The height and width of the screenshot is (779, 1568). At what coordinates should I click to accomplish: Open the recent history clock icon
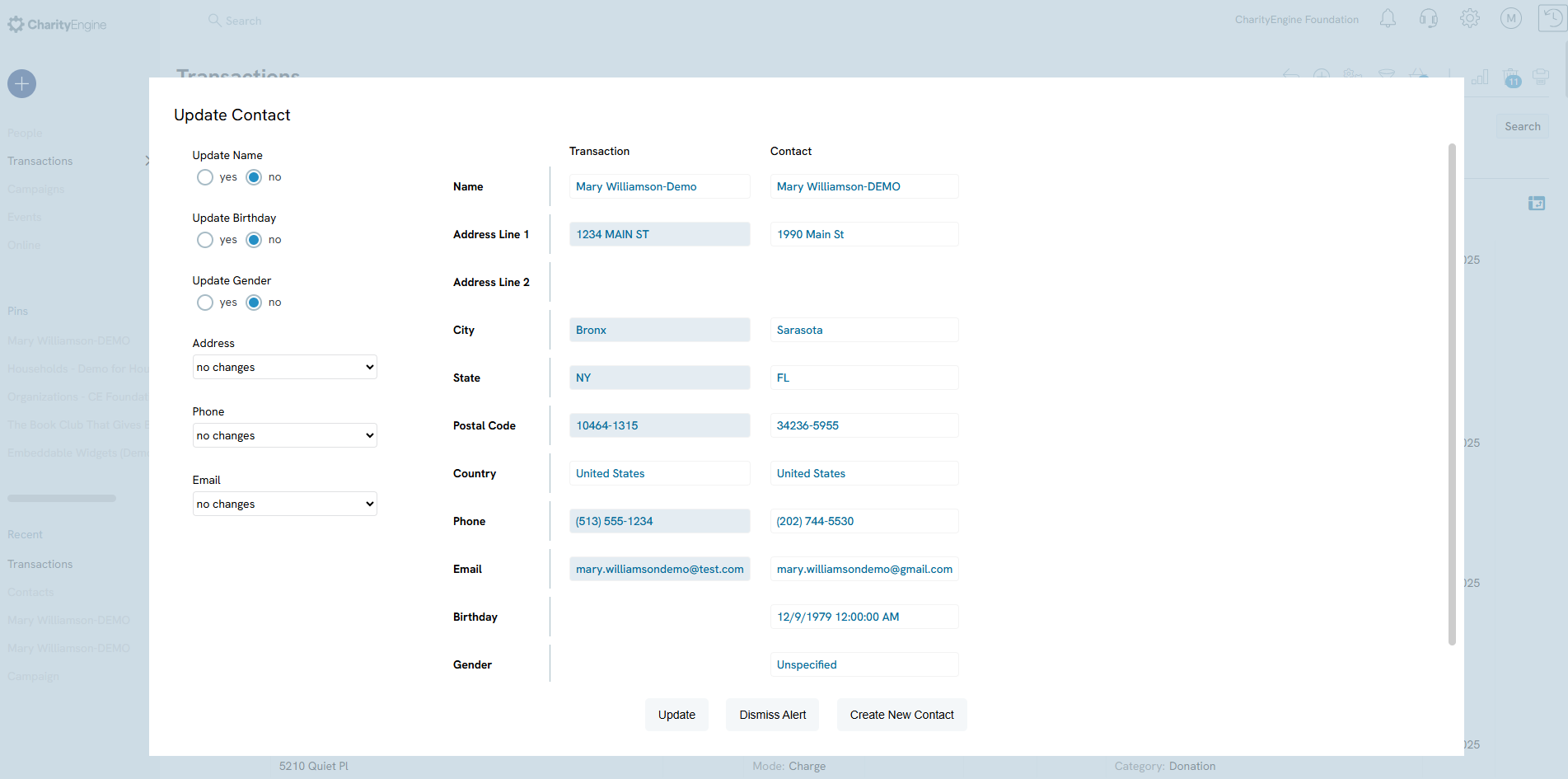click(x=1552, y=18)
